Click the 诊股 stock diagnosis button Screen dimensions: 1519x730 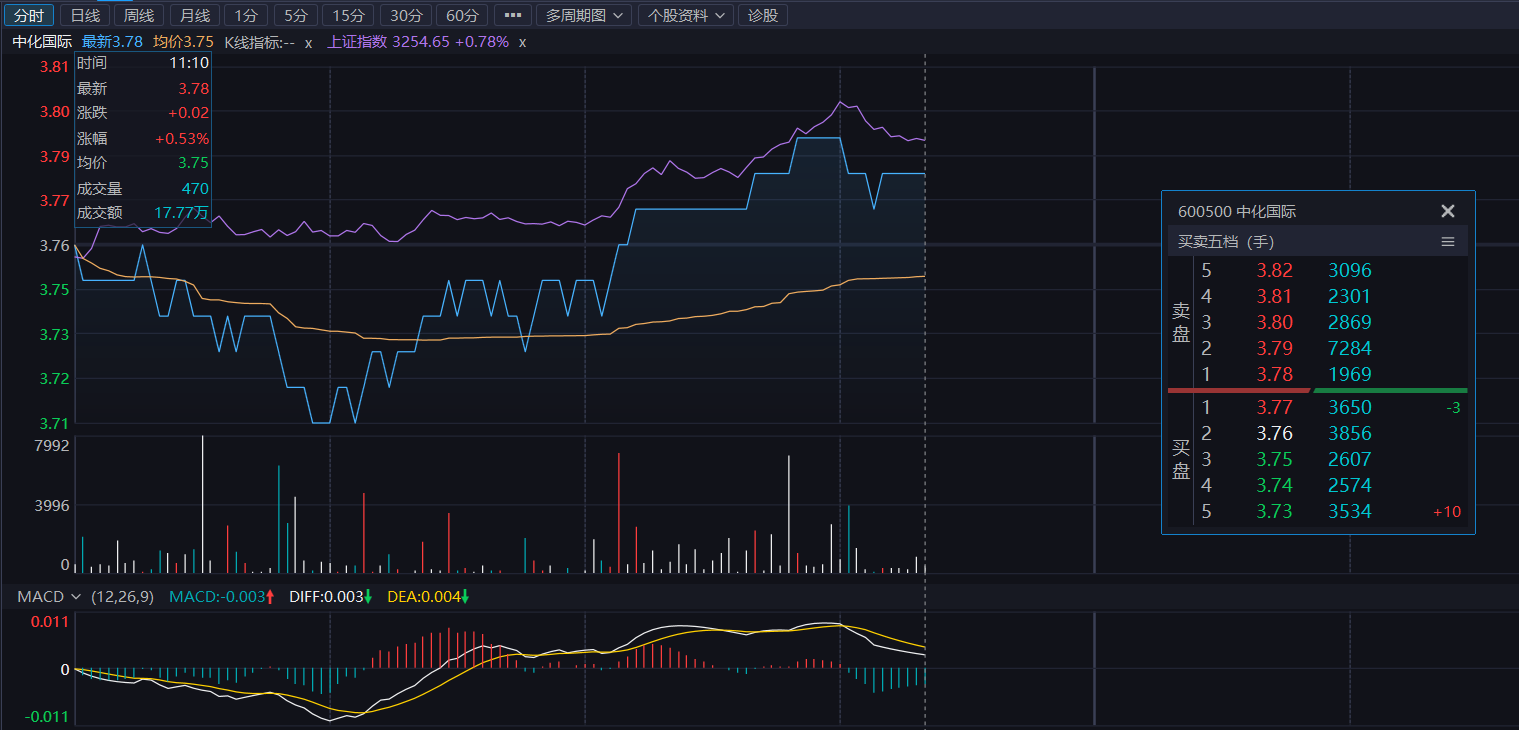pos(763,15)
